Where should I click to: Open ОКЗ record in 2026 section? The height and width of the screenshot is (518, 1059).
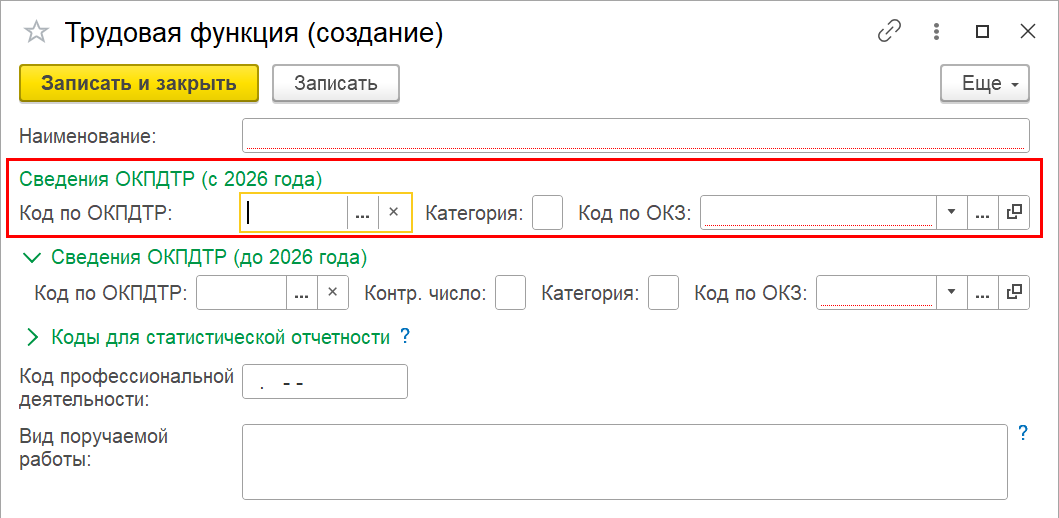(1014, 212)
